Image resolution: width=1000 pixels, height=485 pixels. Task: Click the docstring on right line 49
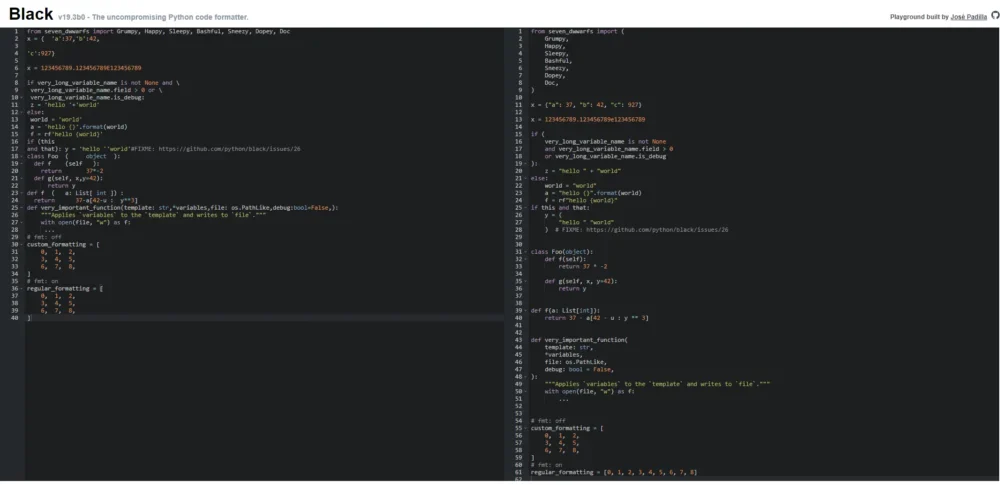click(x=658, y=384)
